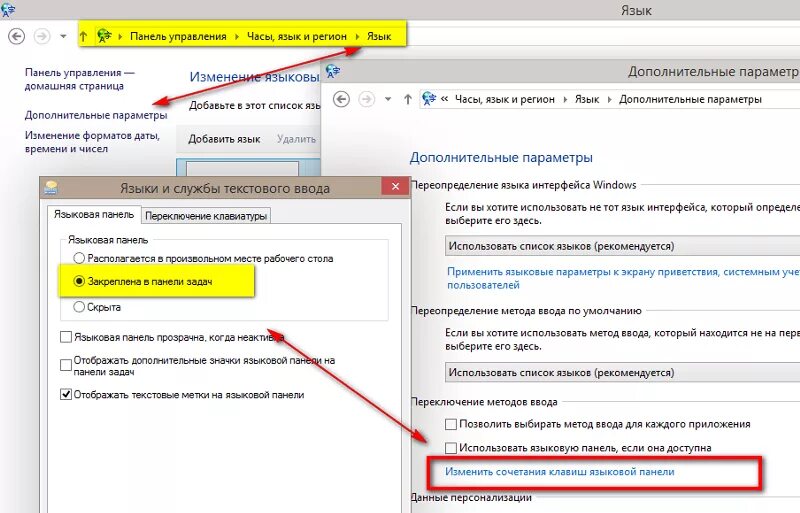Close the 'Языки и службы текстового ввода' dialog
The image size is (800, 513).
[x=395, y=187]
